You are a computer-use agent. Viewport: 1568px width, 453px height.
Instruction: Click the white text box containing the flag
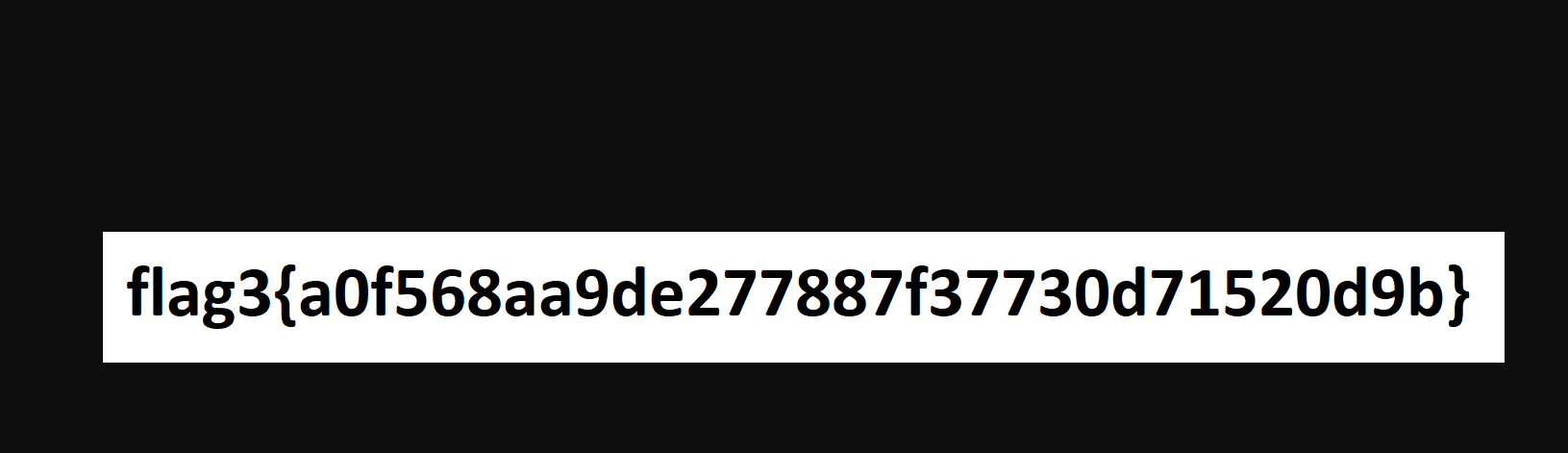(x=804, y=297)
